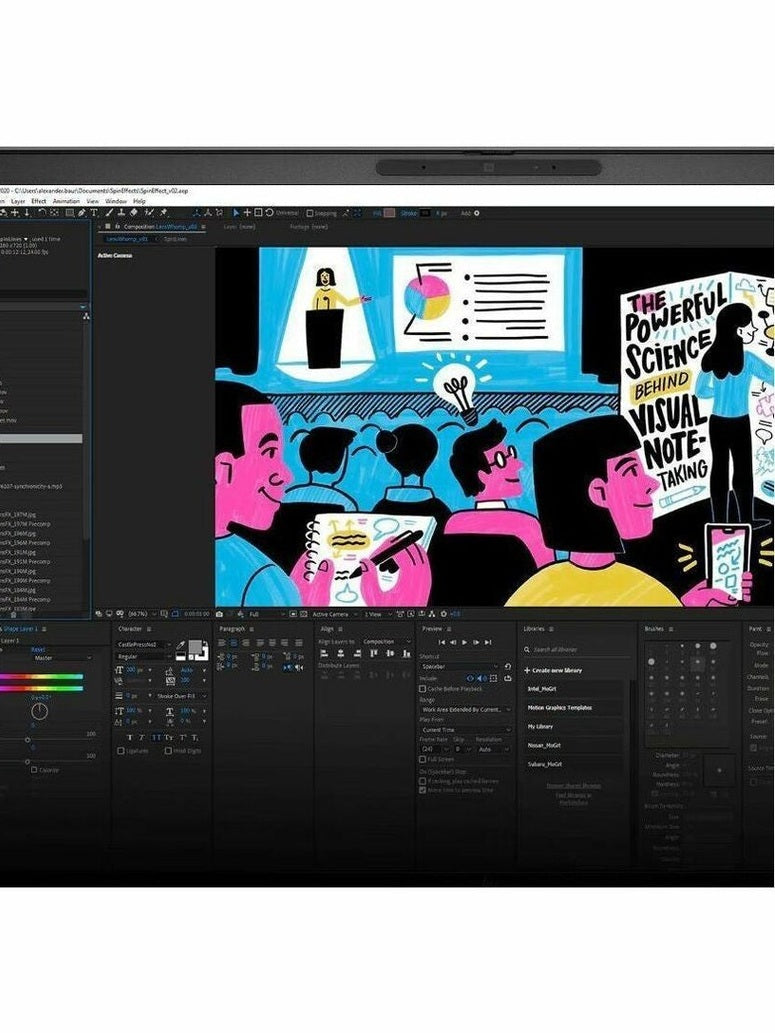Viewport: 775px width, 1033px height.
Task: Toggle the Full Screen checkbox
Action: click(422, 759)
